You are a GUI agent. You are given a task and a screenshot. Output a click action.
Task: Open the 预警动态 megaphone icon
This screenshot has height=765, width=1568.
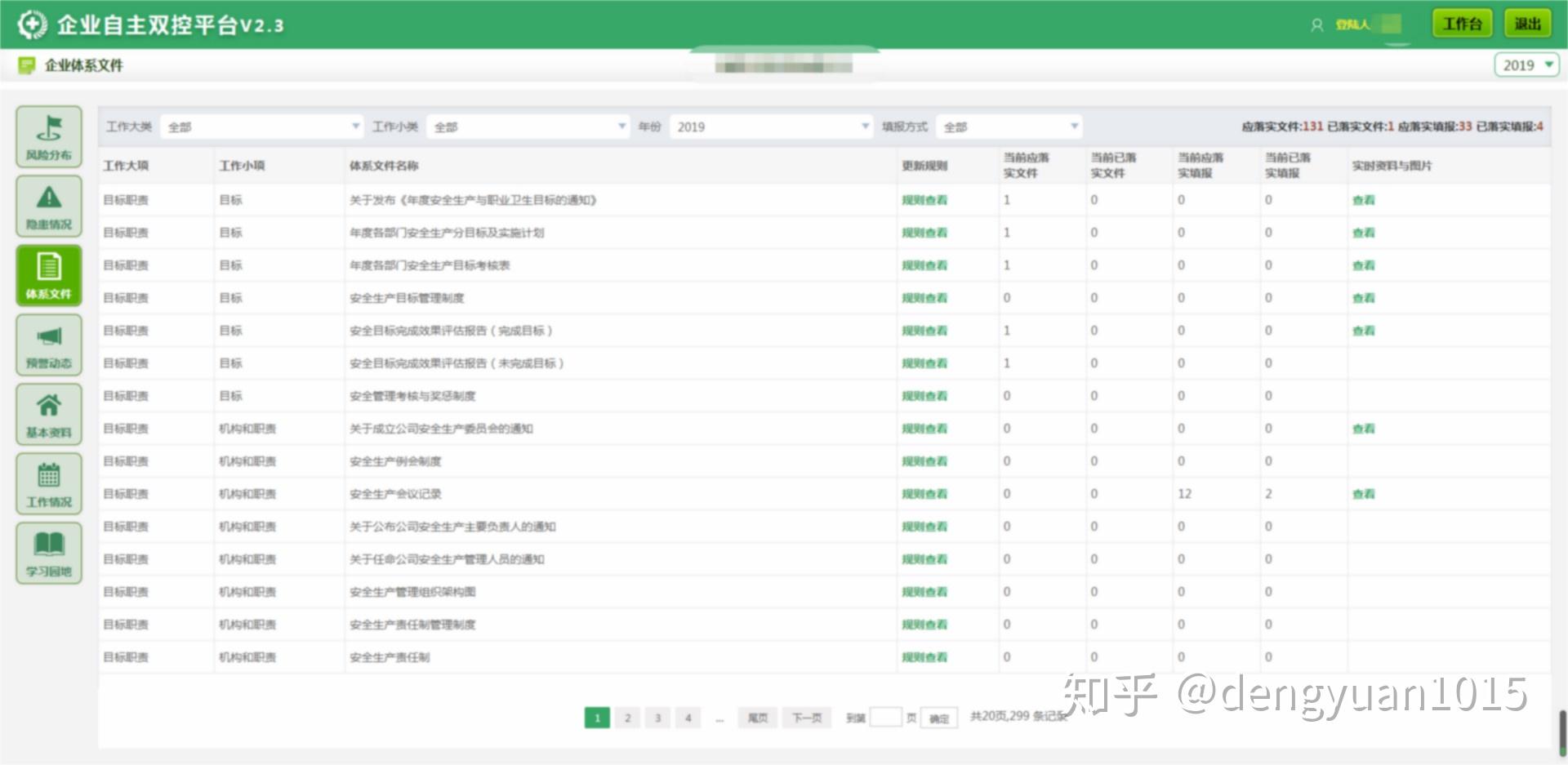click(x=49, y=345)
